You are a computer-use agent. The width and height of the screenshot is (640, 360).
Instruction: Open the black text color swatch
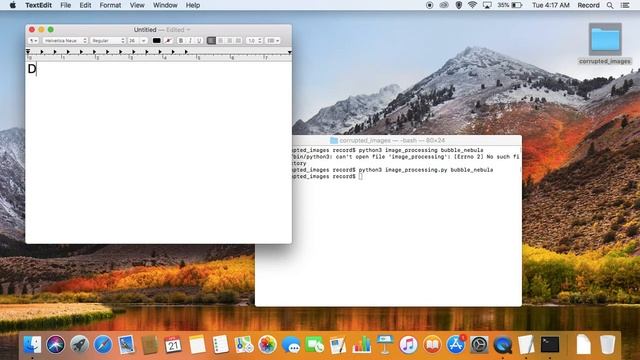point(156,41)
